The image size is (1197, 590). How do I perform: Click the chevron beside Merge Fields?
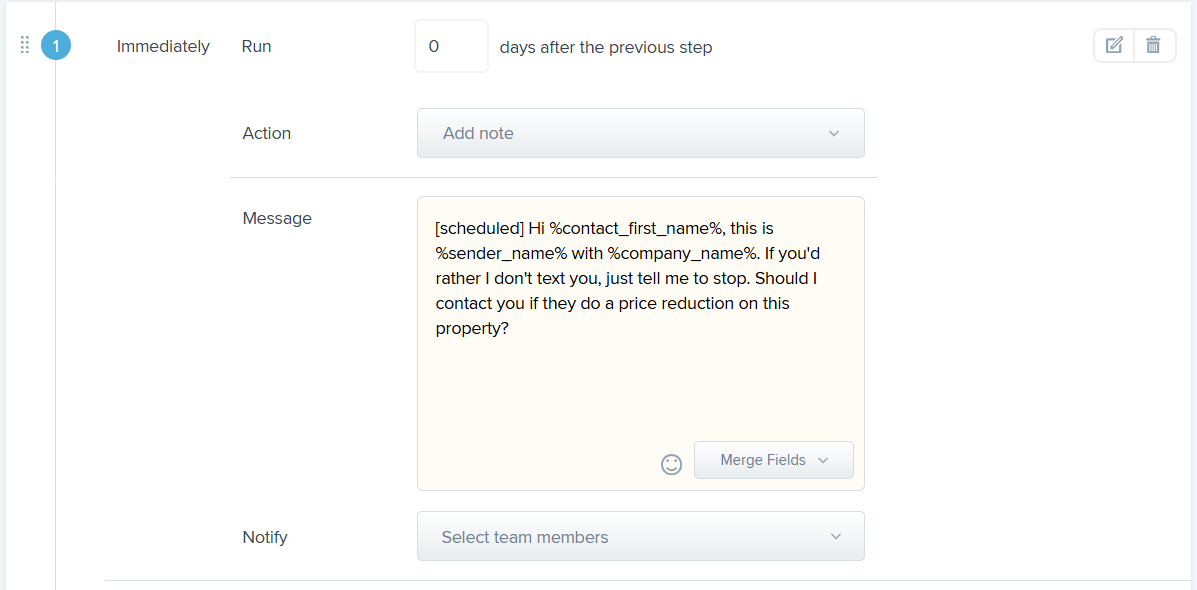coord(823,460)
